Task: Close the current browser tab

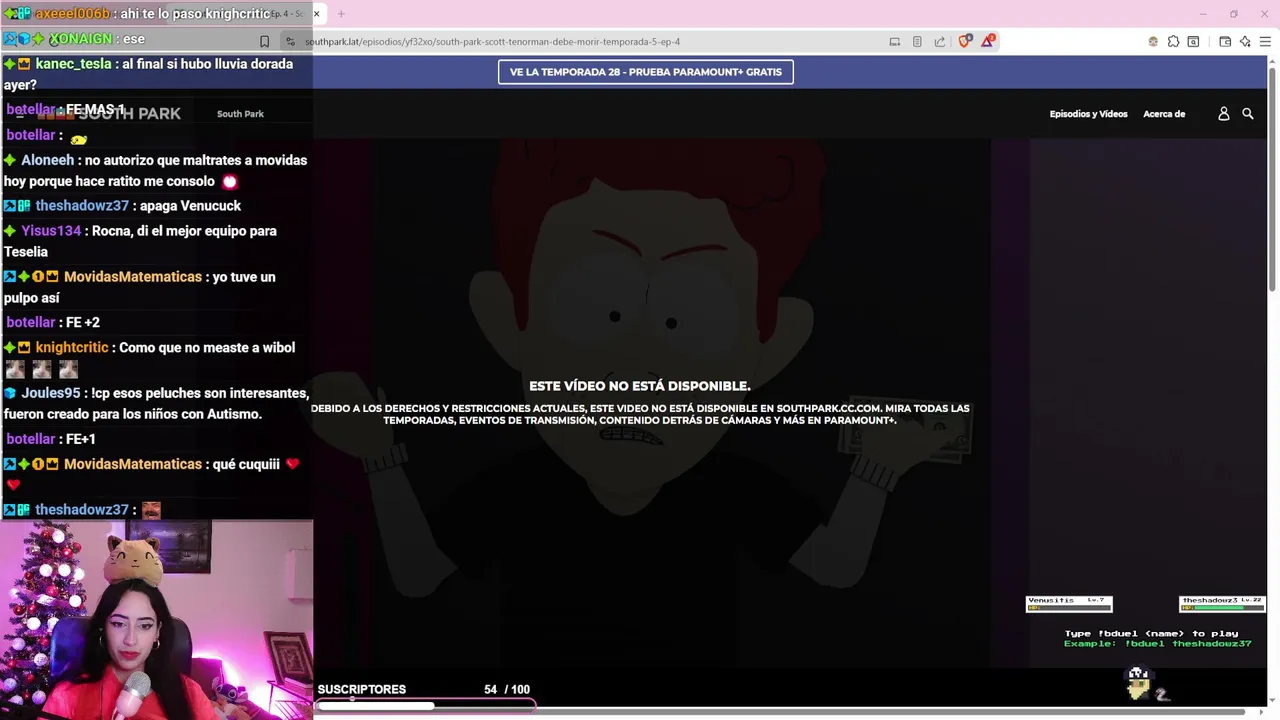Action: tap(316, 14)
